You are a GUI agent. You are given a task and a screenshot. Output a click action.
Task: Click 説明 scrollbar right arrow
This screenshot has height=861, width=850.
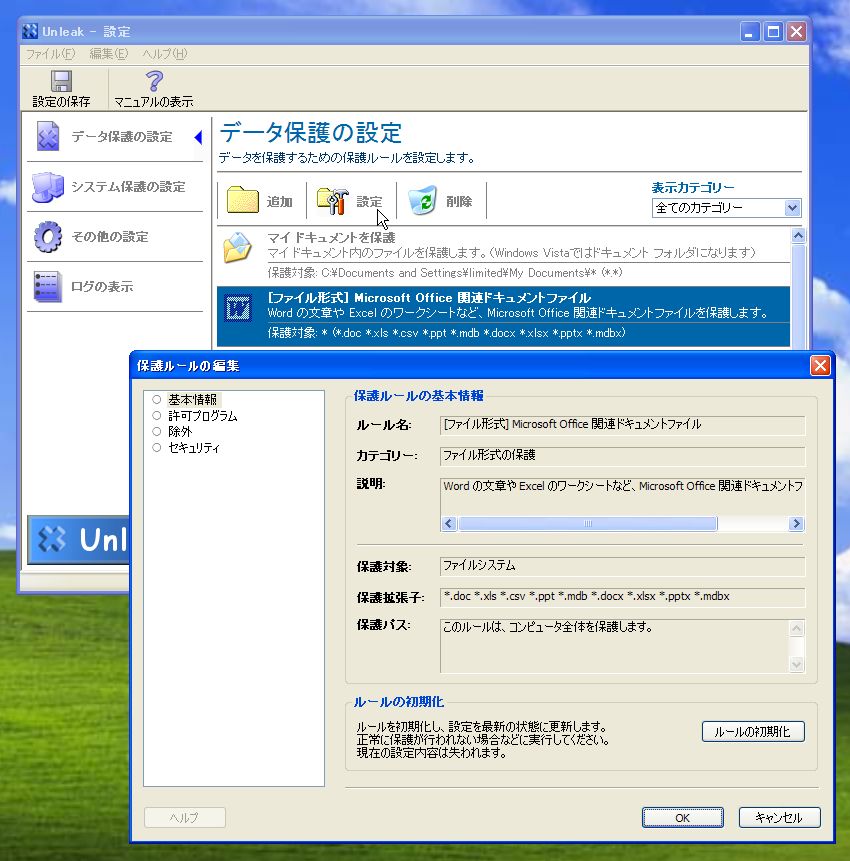pyautogui.click(x=796, y=523)
